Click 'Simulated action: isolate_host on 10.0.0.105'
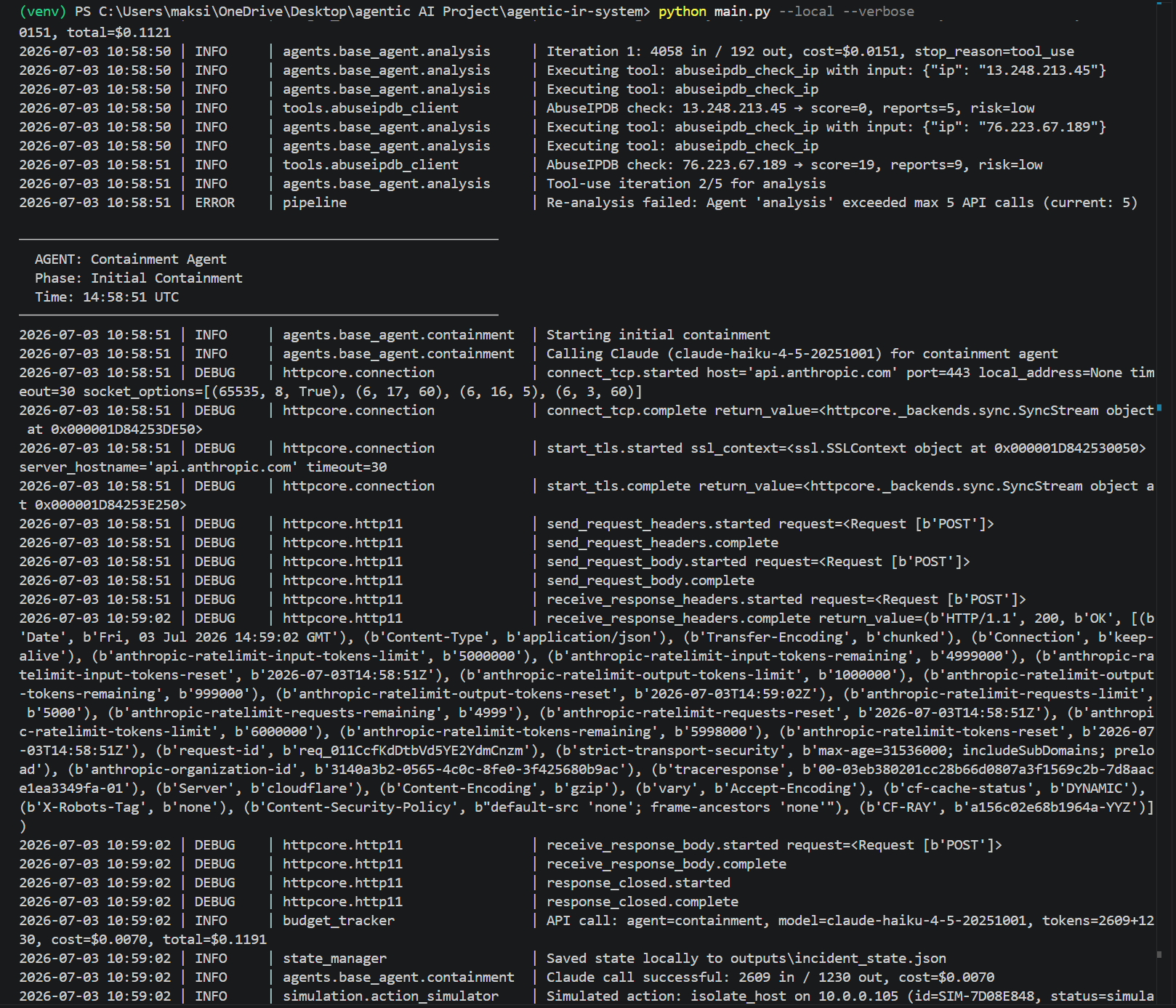This screenshot has width=1176, height=1008. coord(850,996)
